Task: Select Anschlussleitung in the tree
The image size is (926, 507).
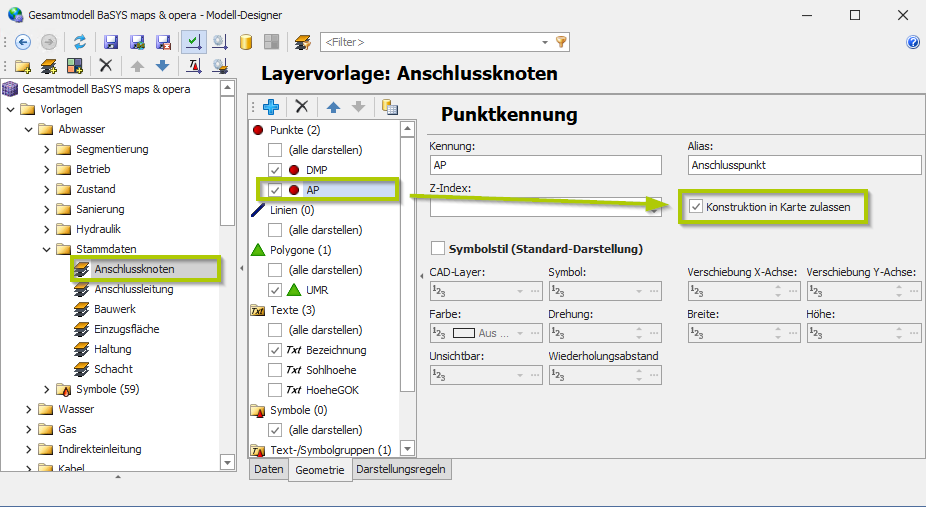Action: tap(133, 289)
